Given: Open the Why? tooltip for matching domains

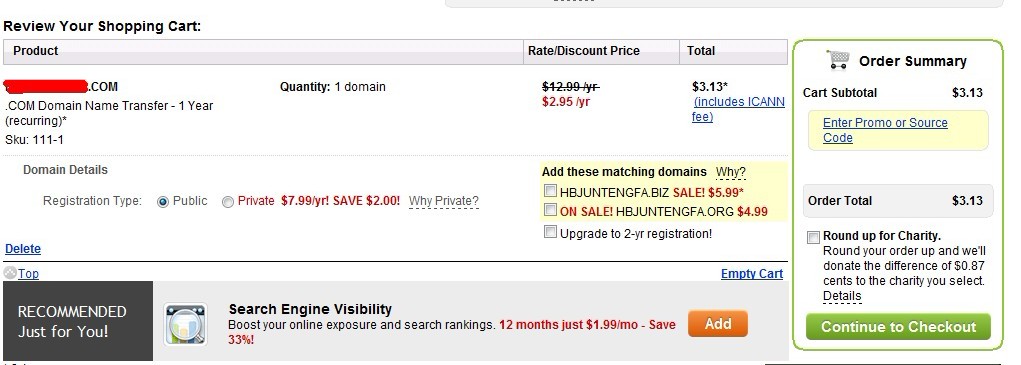Looking at the screenshot, I should 731,172.
